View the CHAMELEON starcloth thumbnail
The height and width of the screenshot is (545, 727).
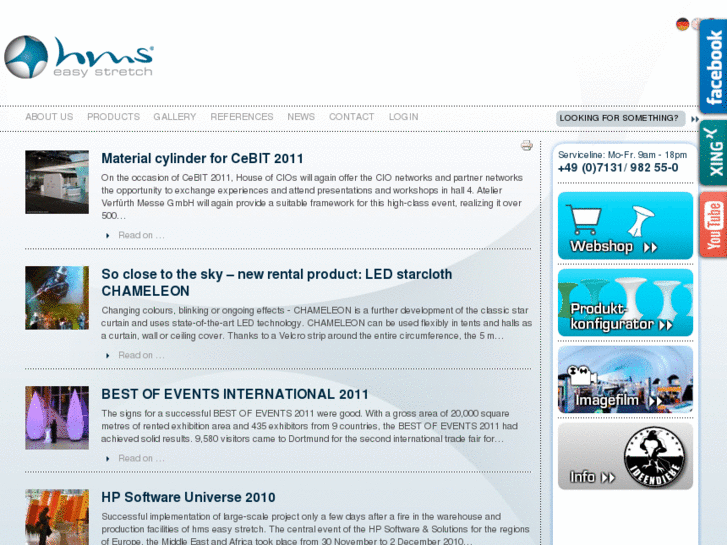coord(57,298)
